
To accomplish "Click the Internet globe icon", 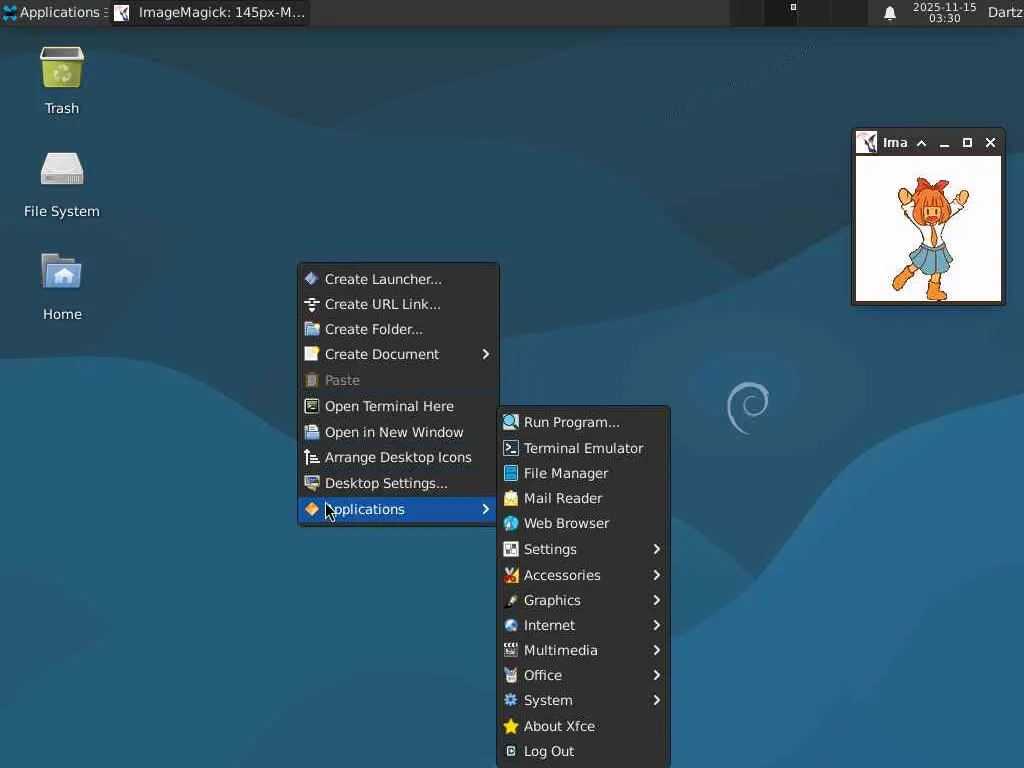I will [511, 625].
